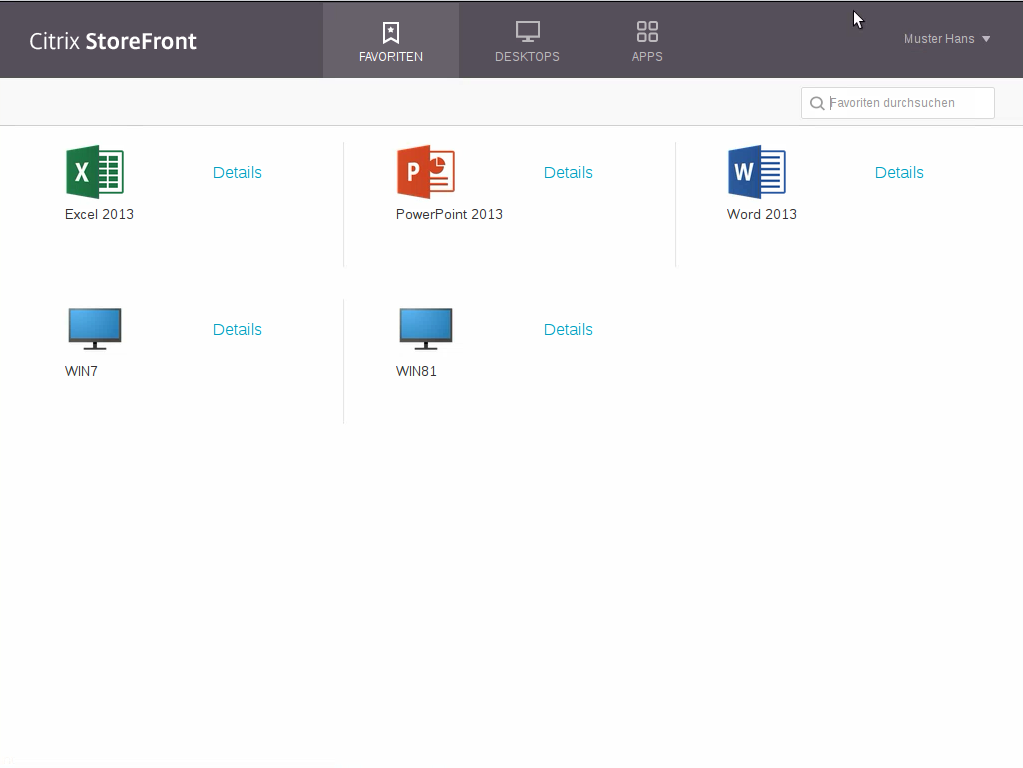This screenshot has width=1023, height=768.
Task: View Details for Word 2013
Action: click(x=899, y=172)
